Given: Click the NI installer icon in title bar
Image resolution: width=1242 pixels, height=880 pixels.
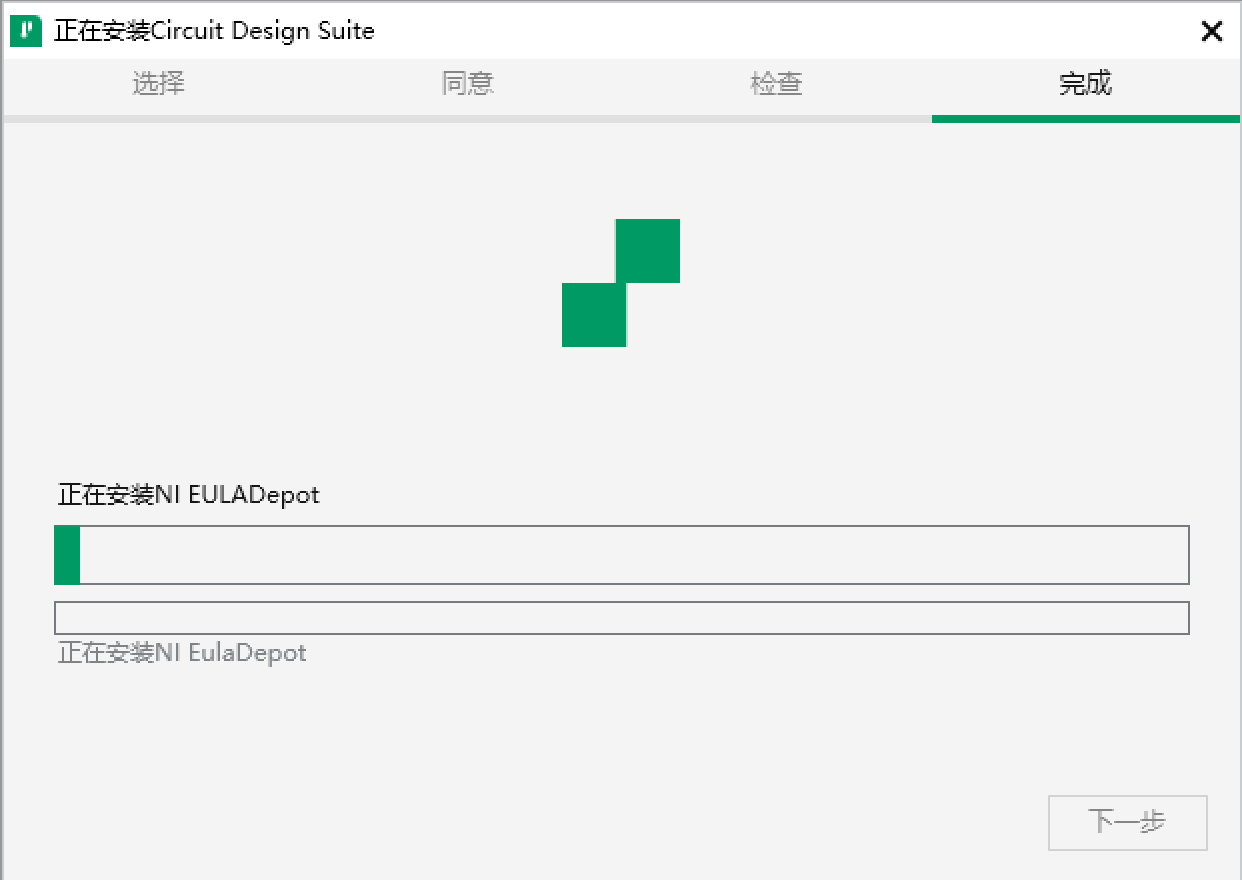Looking at the screenshot, I should tap(25, 30).
